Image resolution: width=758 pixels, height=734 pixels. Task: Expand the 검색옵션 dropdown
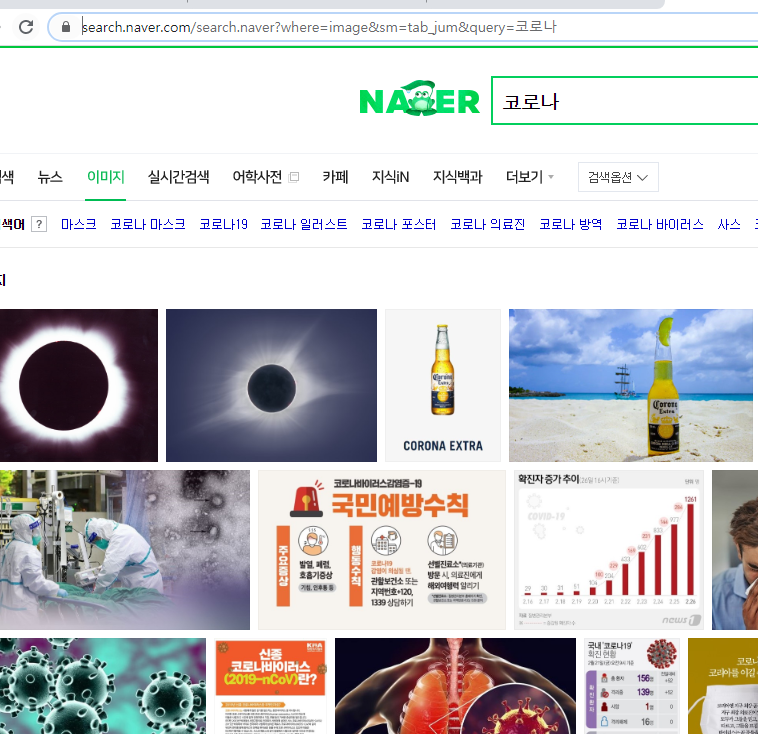coord(618,177)
